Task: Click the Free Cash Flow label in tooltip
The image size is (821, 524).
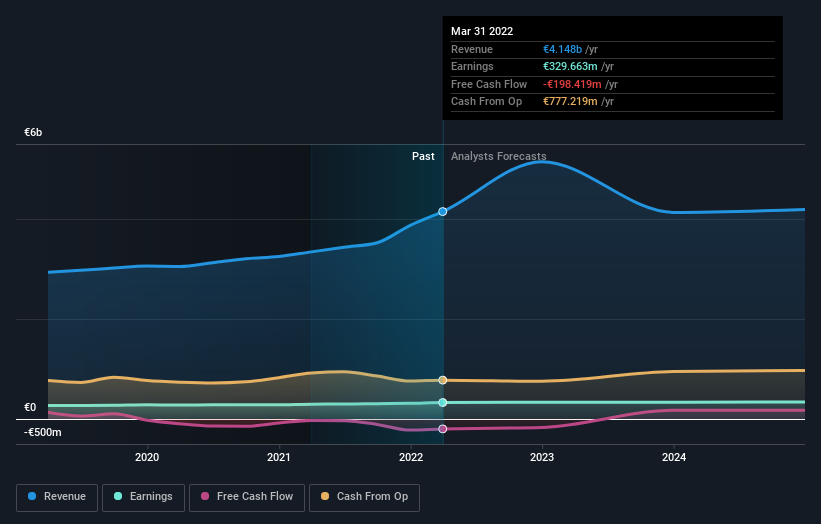Action: [489, 84]
